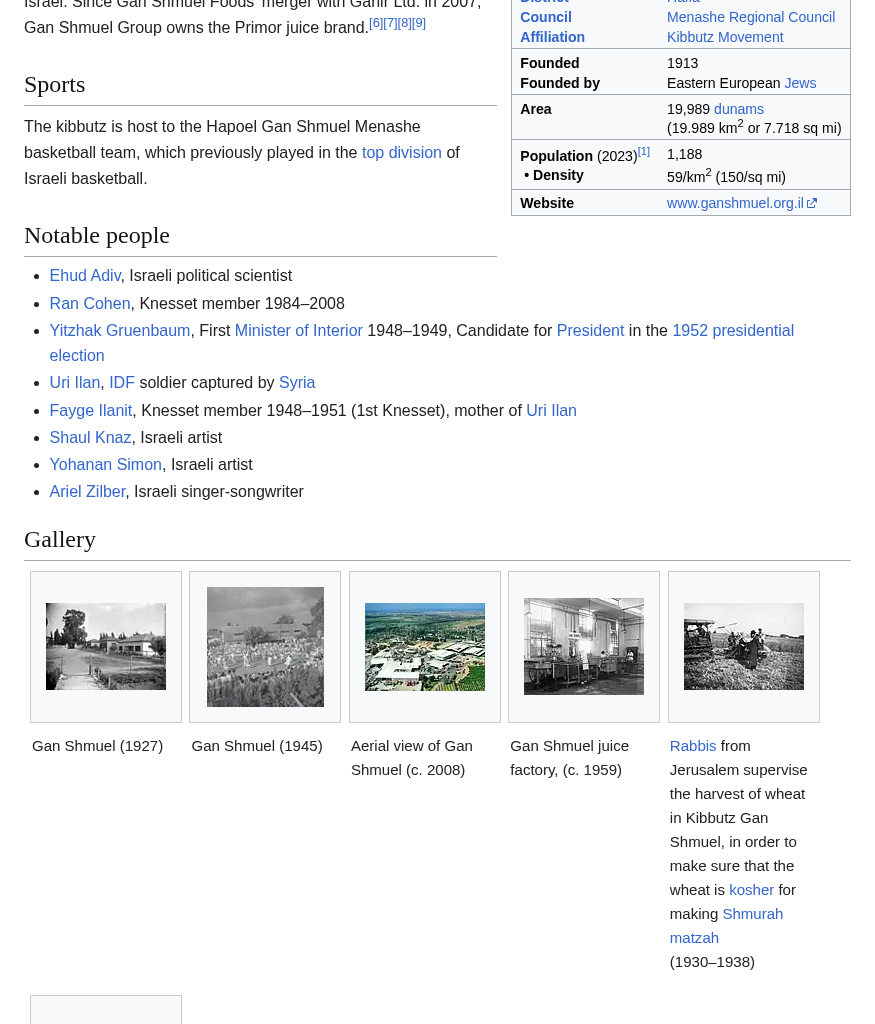Open Yitzhak Gruenbaum's page
Viewport: 875px width, 1024px height.
tap(119, 331)
